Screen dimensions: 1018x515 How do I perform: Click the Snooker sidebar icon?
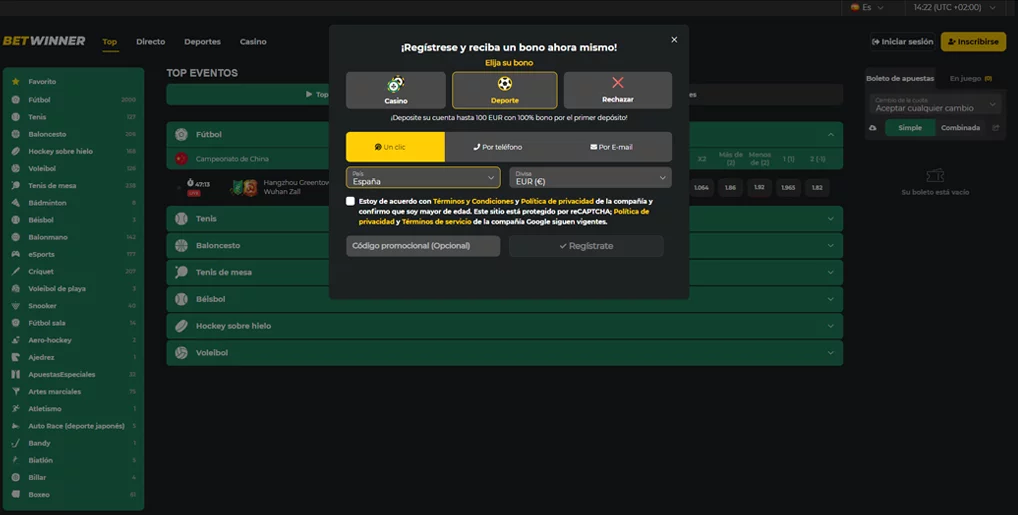[x=16, y=306]
